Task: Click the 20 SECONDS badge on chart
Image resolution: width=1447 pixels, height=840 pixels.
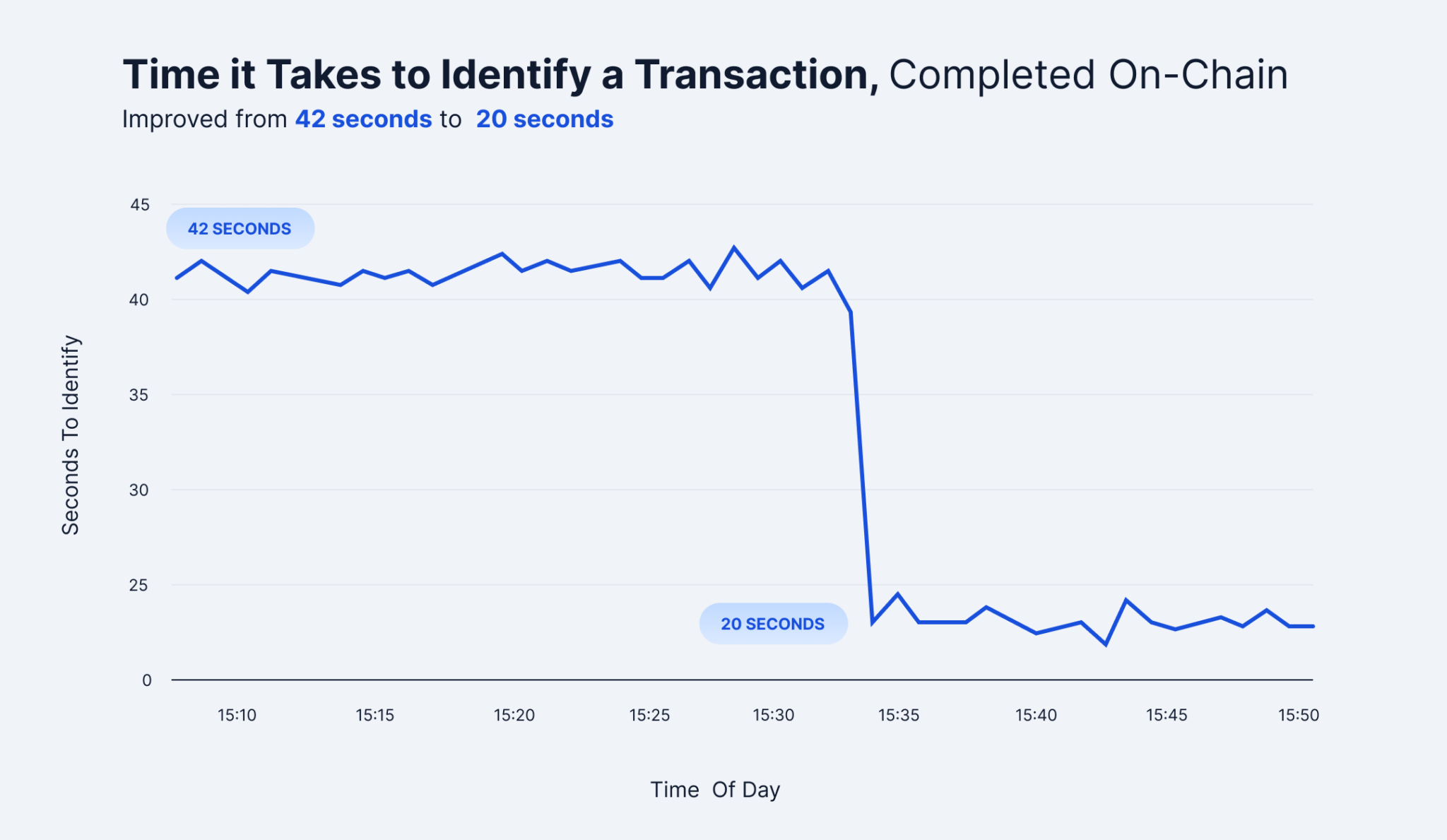Action: (x=772, y=624)
